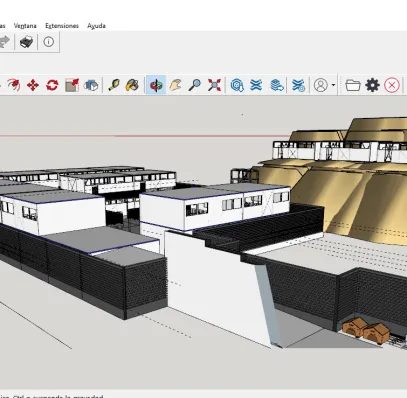This screenshot has height=398, width=407.
Task: Select the Orbit tool
Action: pos(156,85)
